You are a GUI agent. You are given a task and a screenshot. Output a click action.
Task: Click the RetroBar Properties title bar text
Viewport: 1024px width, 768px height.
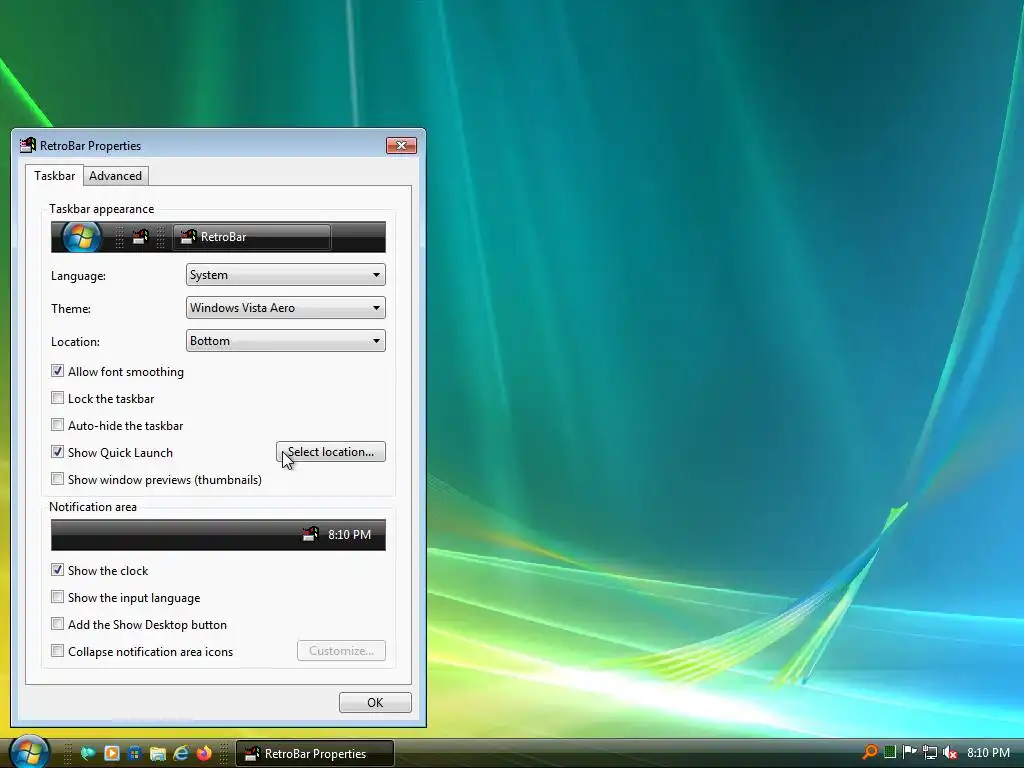tap(90, 146)
